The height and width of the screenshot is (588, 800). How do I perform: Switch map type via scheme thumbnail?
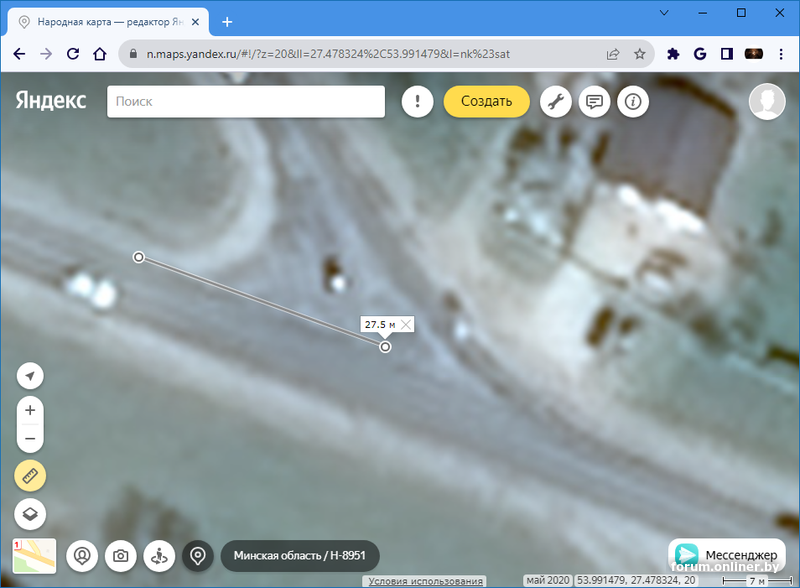(34, 556)
